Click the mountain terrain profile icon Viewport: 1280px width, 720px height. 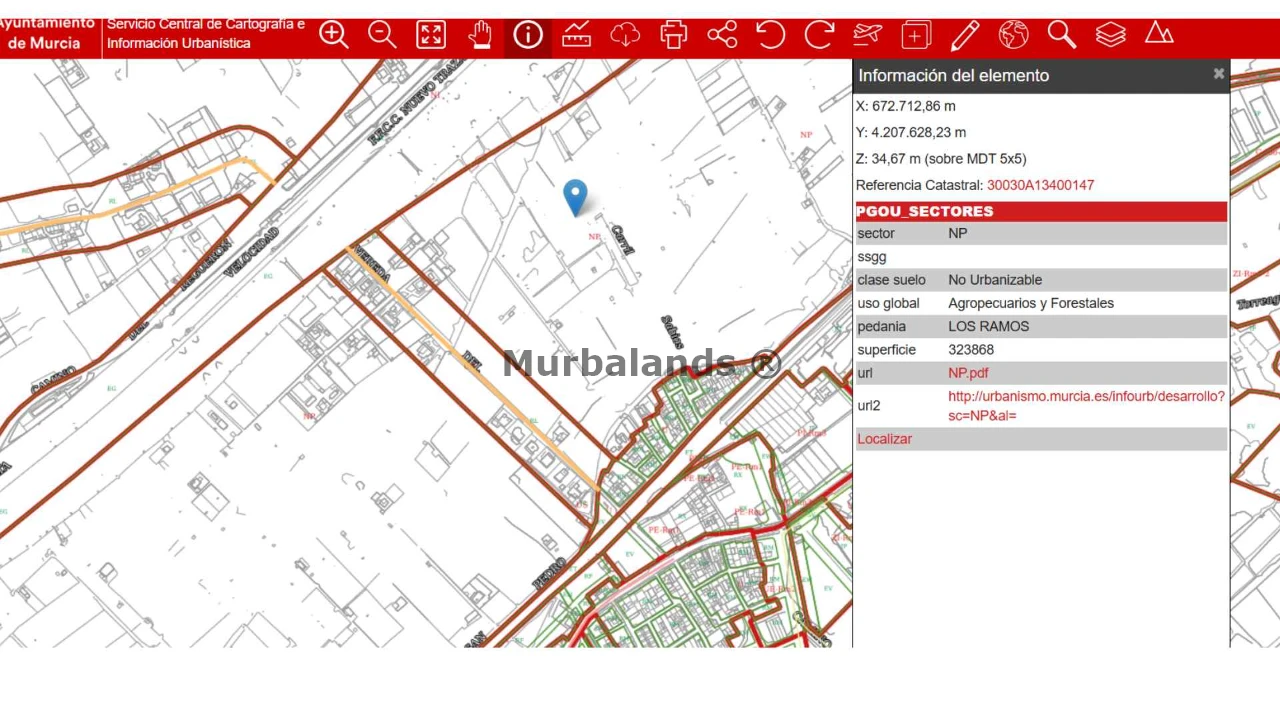click(1159, 35)
